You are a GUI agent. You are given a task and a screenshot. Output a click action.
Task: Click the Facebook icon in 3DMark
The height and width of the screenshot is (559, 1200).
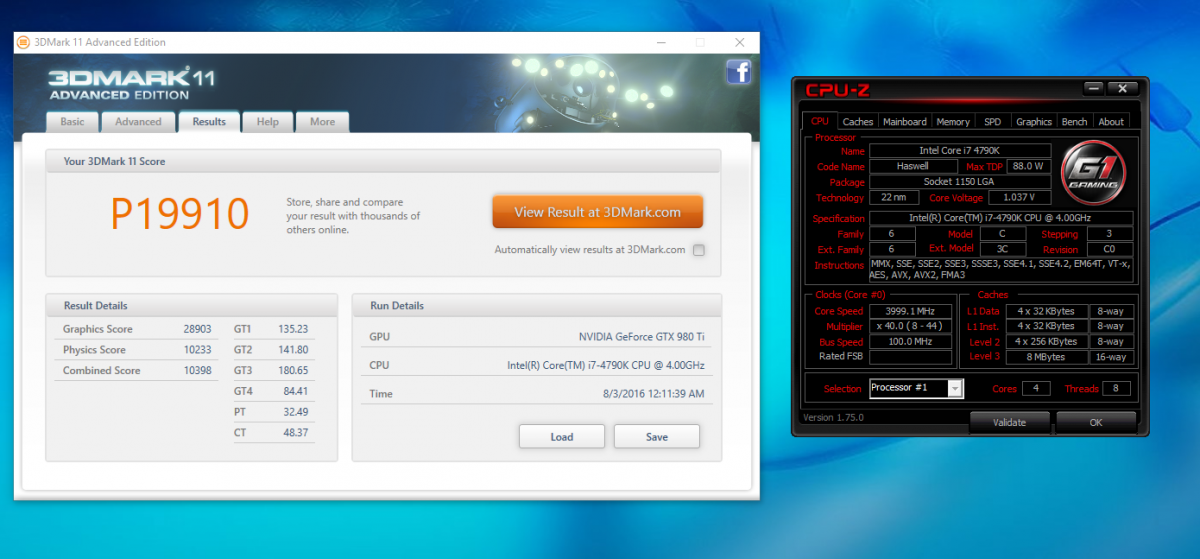point(738,71)
